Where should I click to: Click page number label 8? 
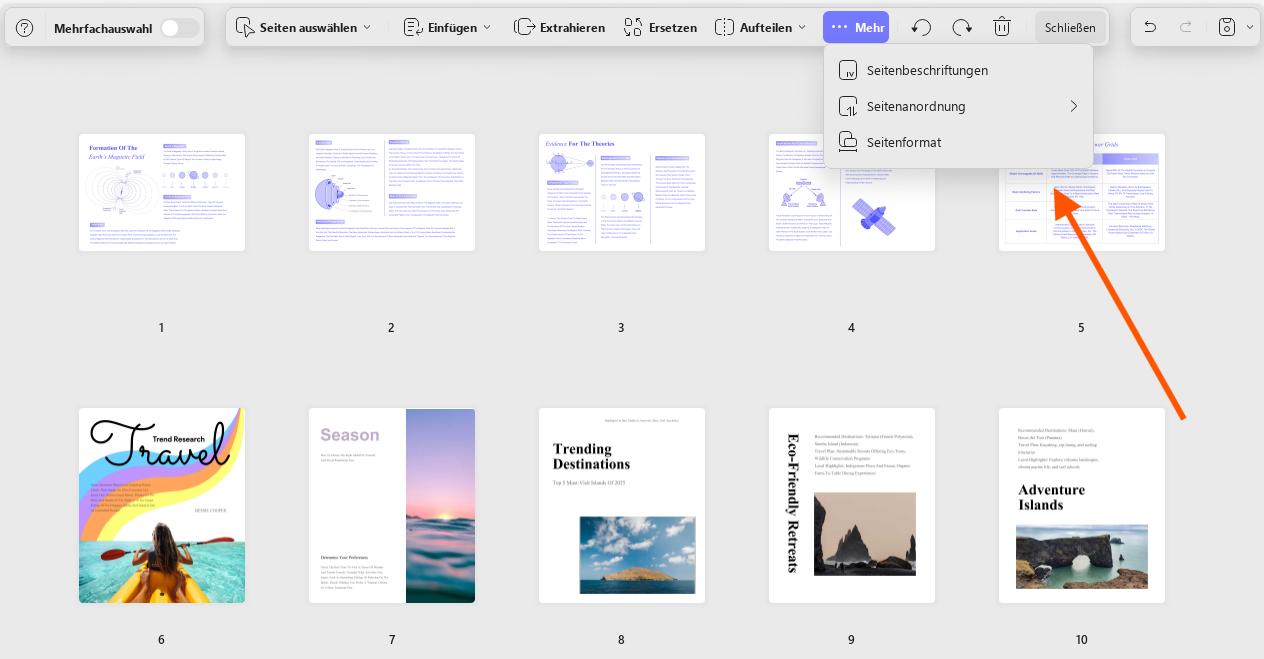(x=621, y=640)
